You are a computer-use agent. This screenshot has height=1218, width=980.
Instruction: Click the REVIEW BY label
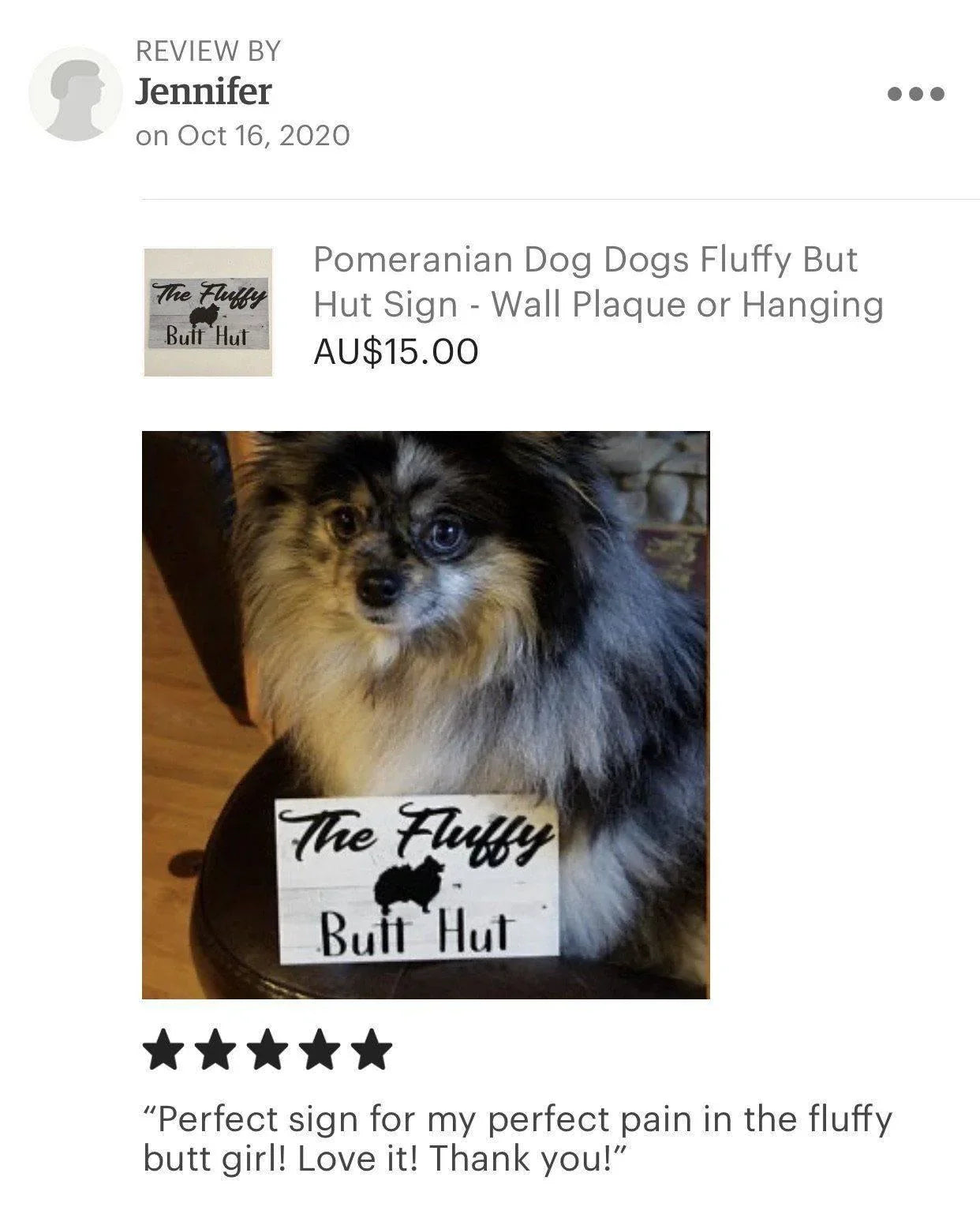208,51
